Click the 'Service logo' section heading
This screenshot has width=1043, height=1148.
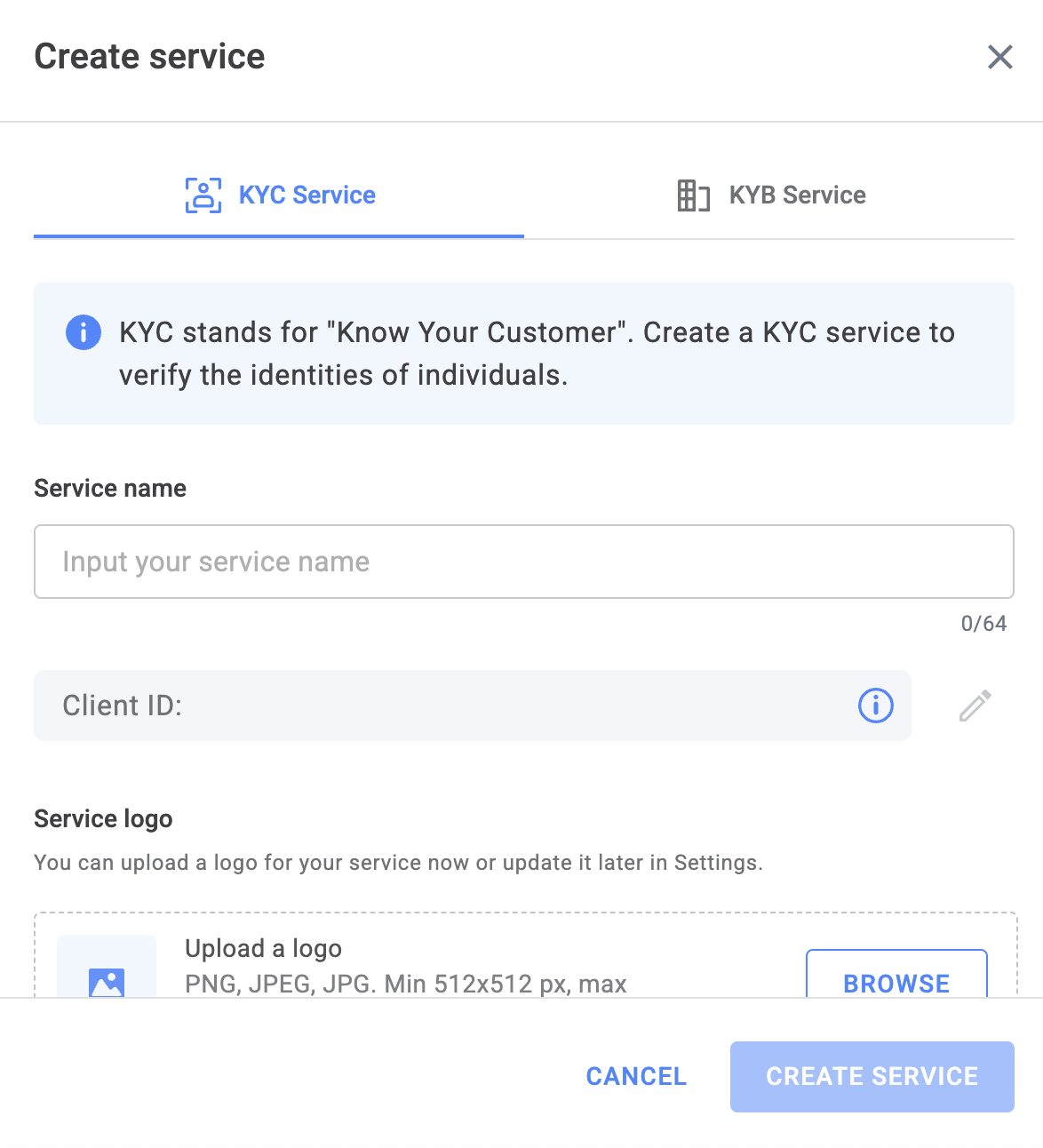pyautogui.click(x=103, y=819)
